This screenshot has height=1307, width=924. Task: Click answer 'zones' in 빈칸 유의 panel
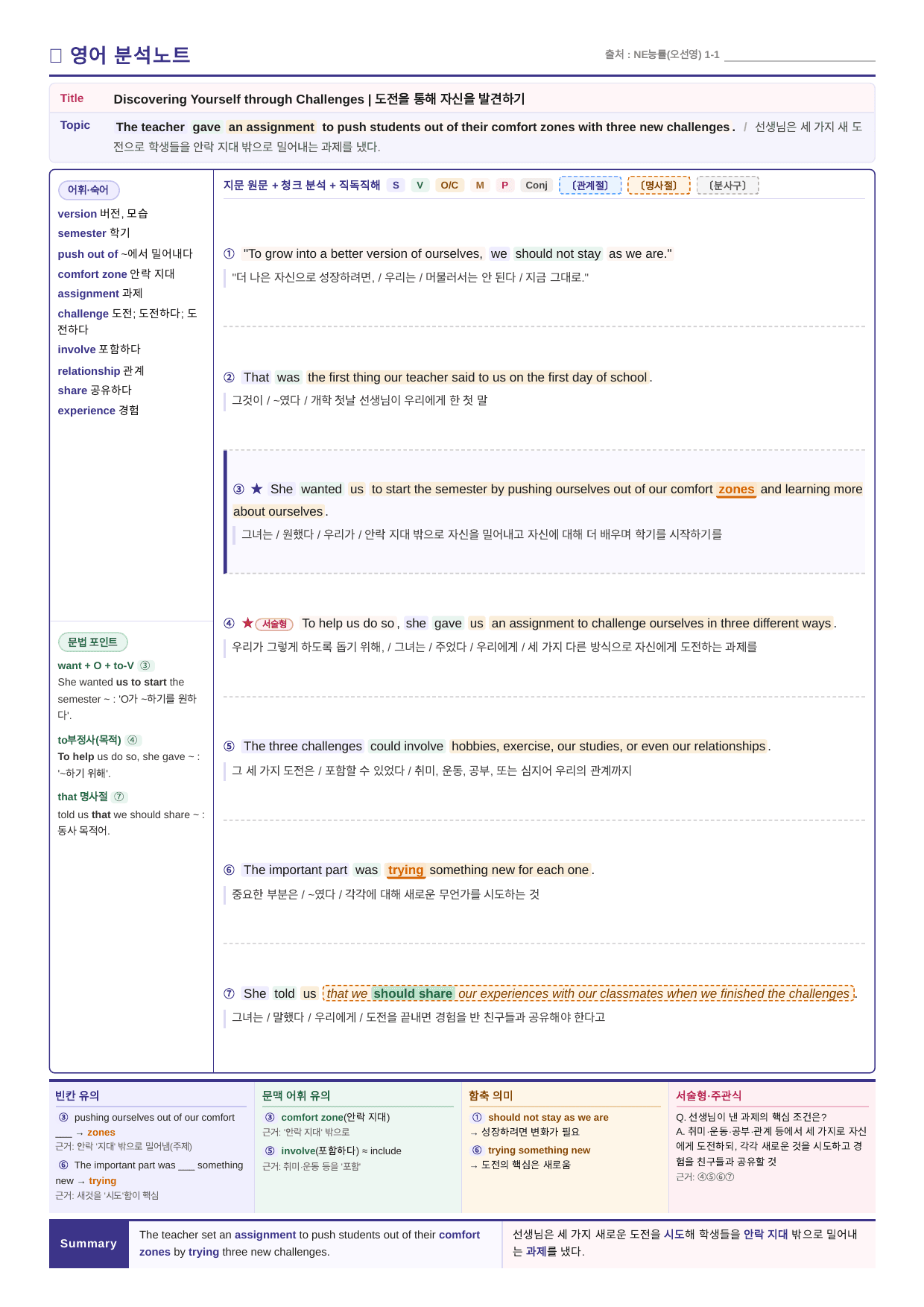click(101, 1133)
